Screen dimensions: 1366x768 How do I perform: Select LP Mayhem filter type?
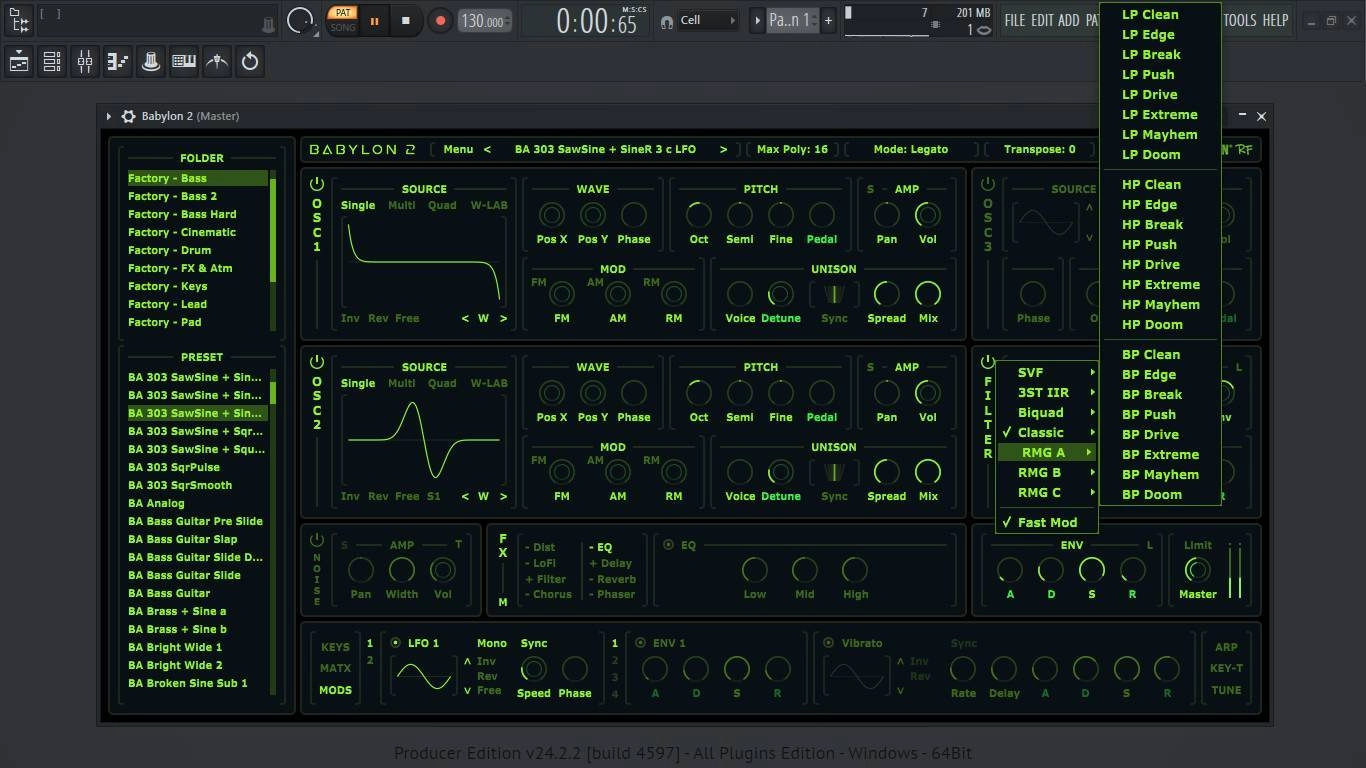(1160, 134)
